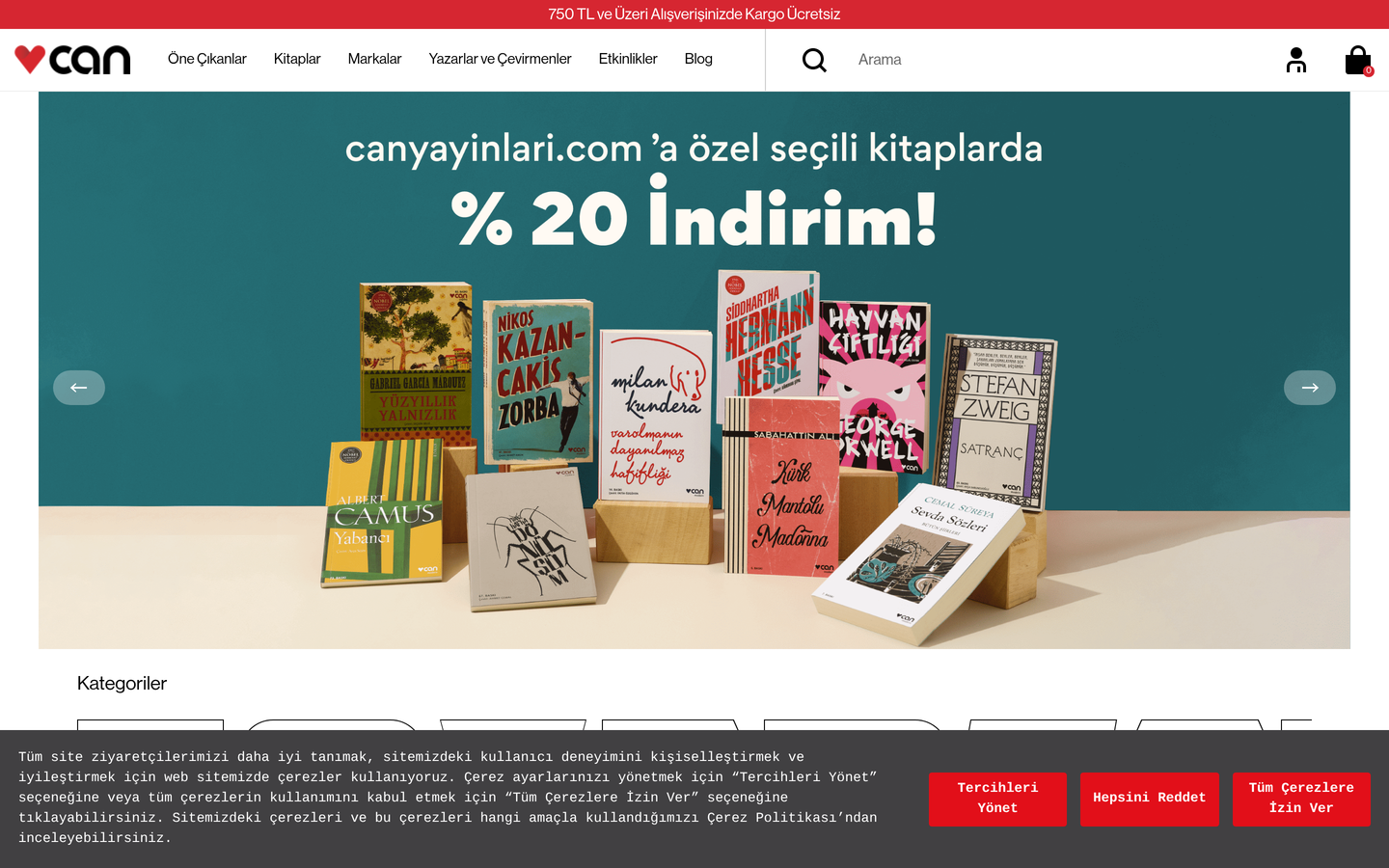
Task: Click Tüm Çerezlere İzin Ver button
Action: [1301, 799]
